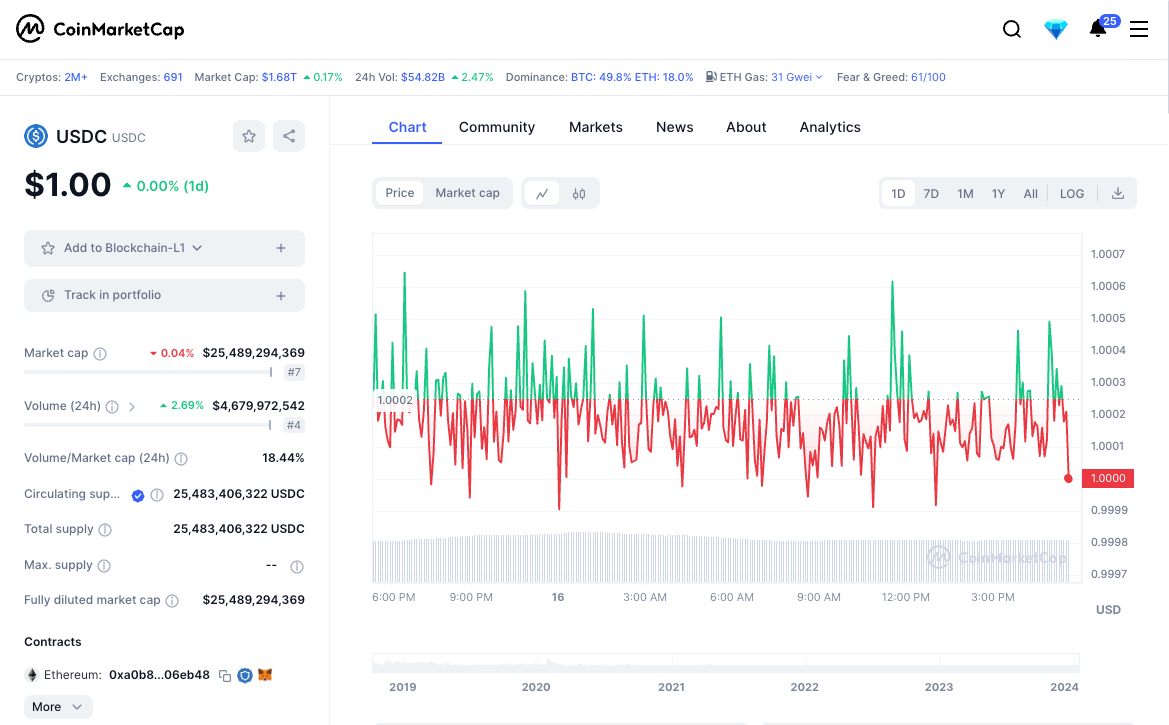The height and width of the screenshot is (725, 1169).
Task: Click the BTC 49.8% dominance link
Action: click(x=601, y=77)
